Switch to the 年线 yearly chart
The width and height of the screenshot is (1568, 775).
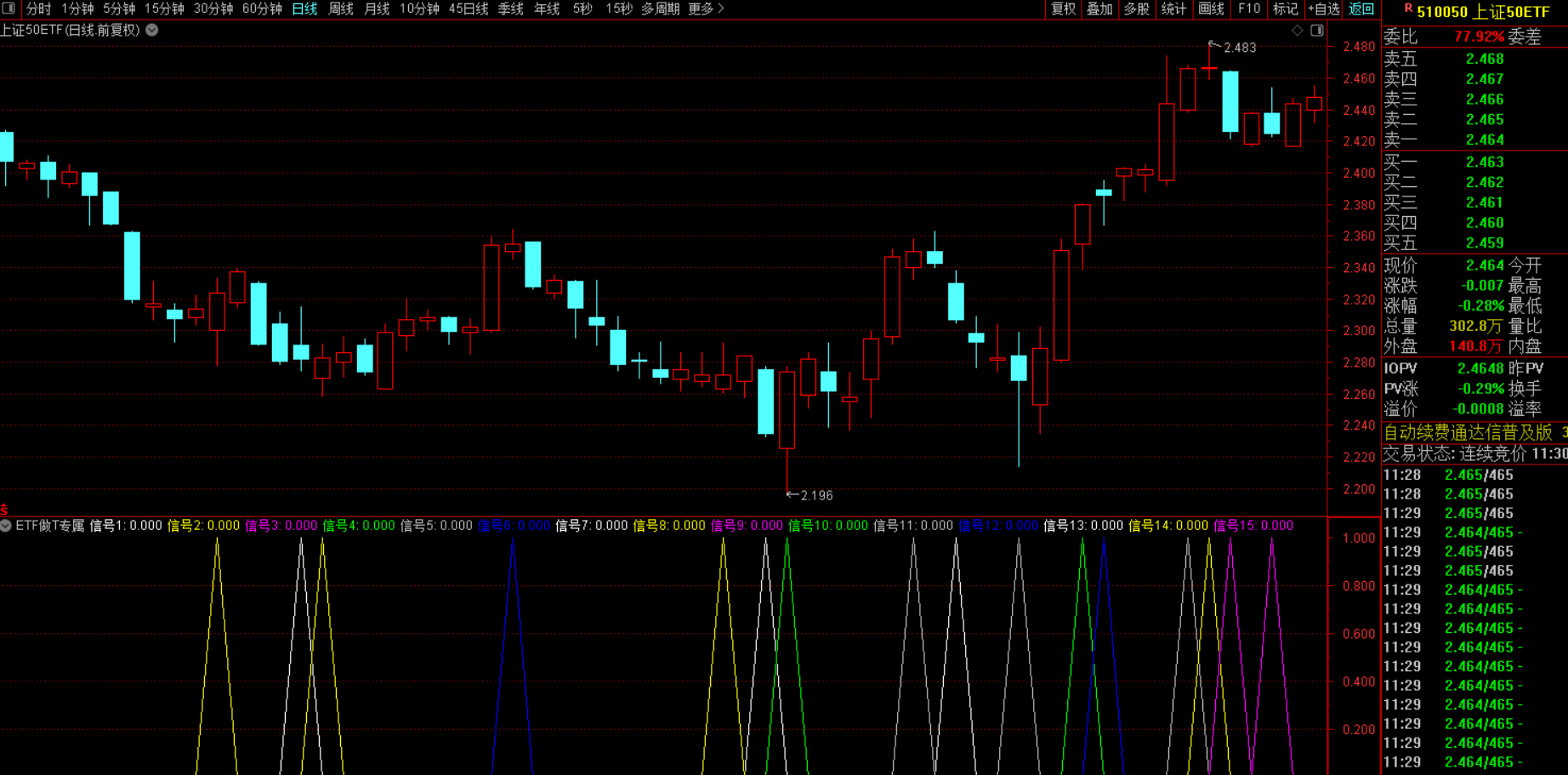point(547,9)
